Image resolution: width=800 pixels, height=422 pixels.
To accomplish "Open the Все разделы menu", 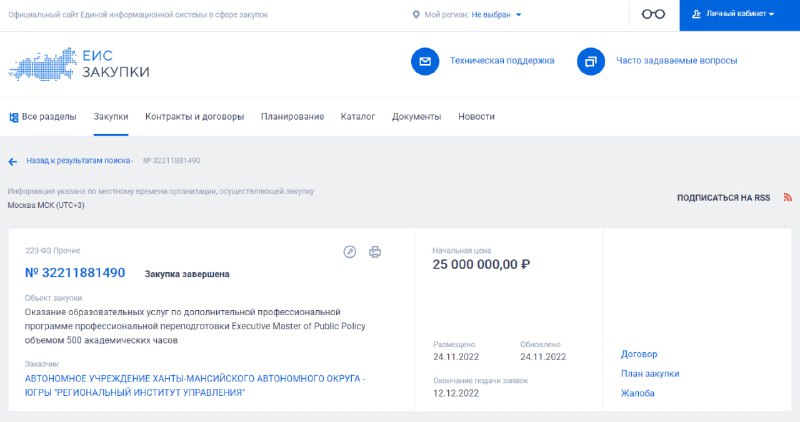I will click(x=43, y=117).
